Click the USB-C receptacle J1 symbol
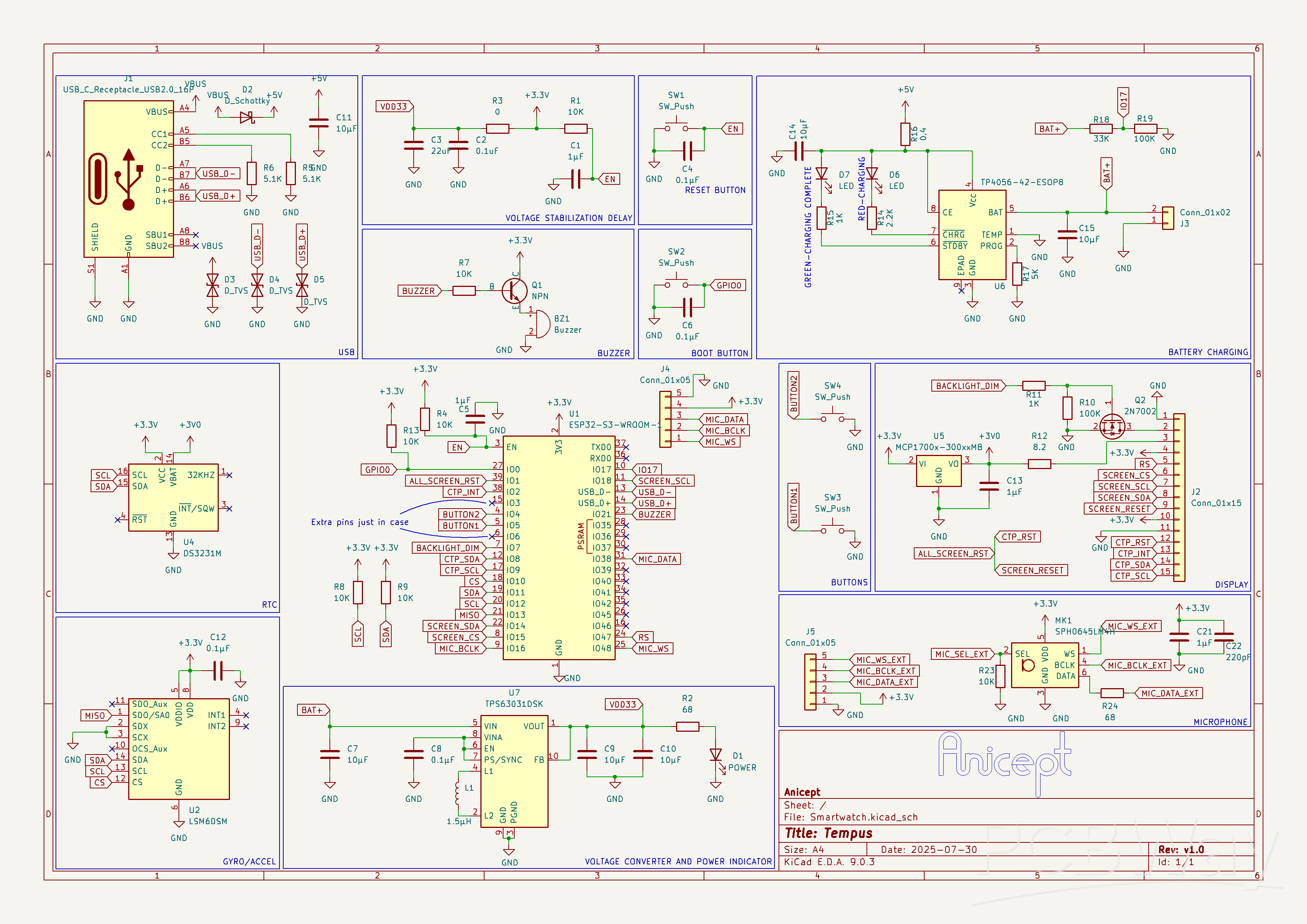Image resolution: width=1307 pixels, height=924 pixels. 128,179
